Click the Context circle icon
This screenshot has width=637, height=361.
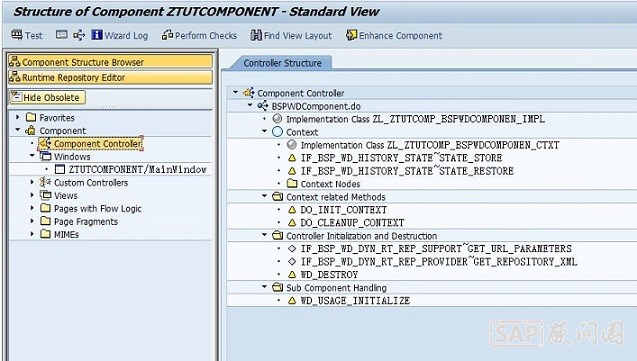[277, 132]
